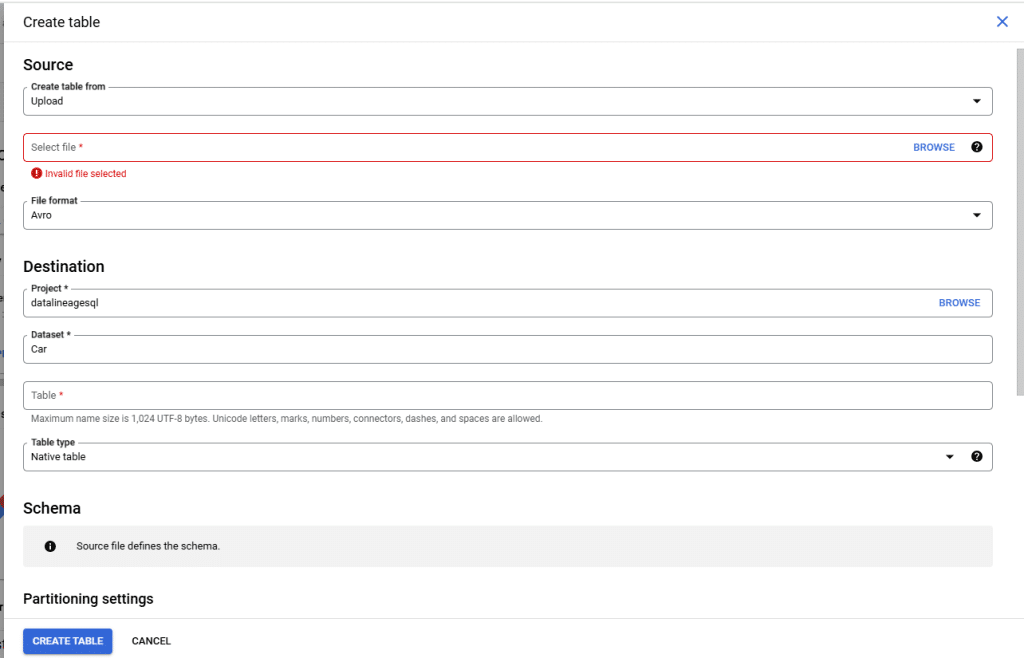1024x658 pixels.
Task: Open the "Create table from" dropdown
Action: point(508,101)
